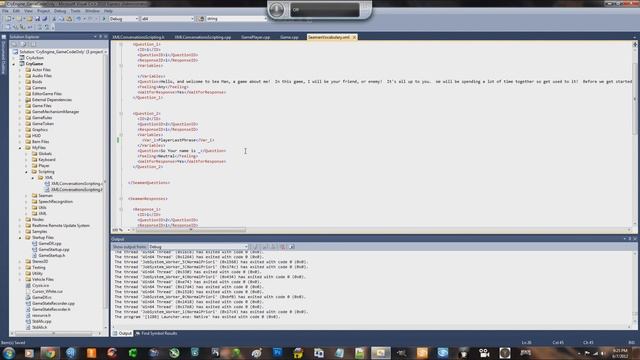This screenshot has width=640, height=360.
Task: Click Save All toolbar icon
Action: tap(45, 19)
